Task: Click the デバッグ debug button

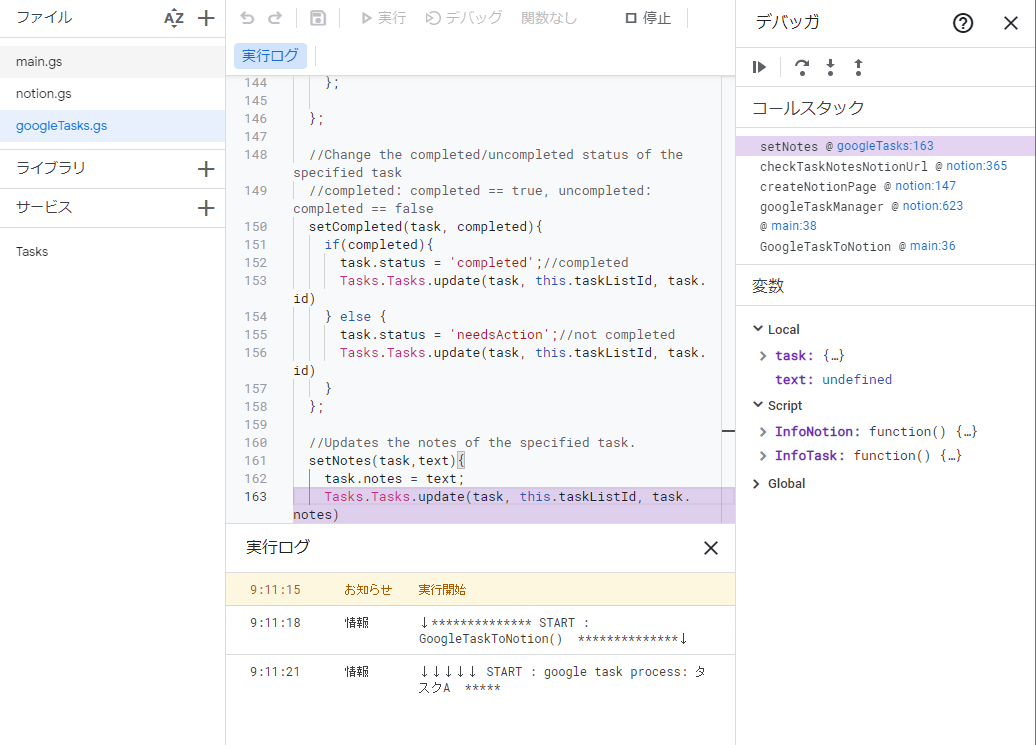Action: pos(464,18)
